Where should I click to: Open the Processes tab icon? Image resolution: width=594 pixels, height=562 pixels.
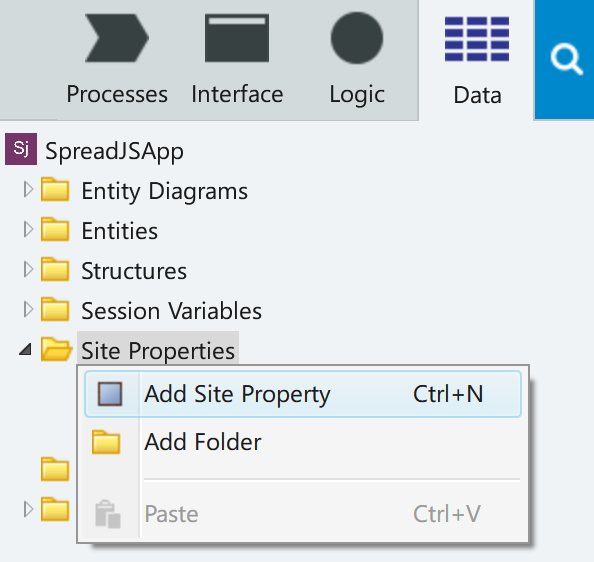coord(117,38)
